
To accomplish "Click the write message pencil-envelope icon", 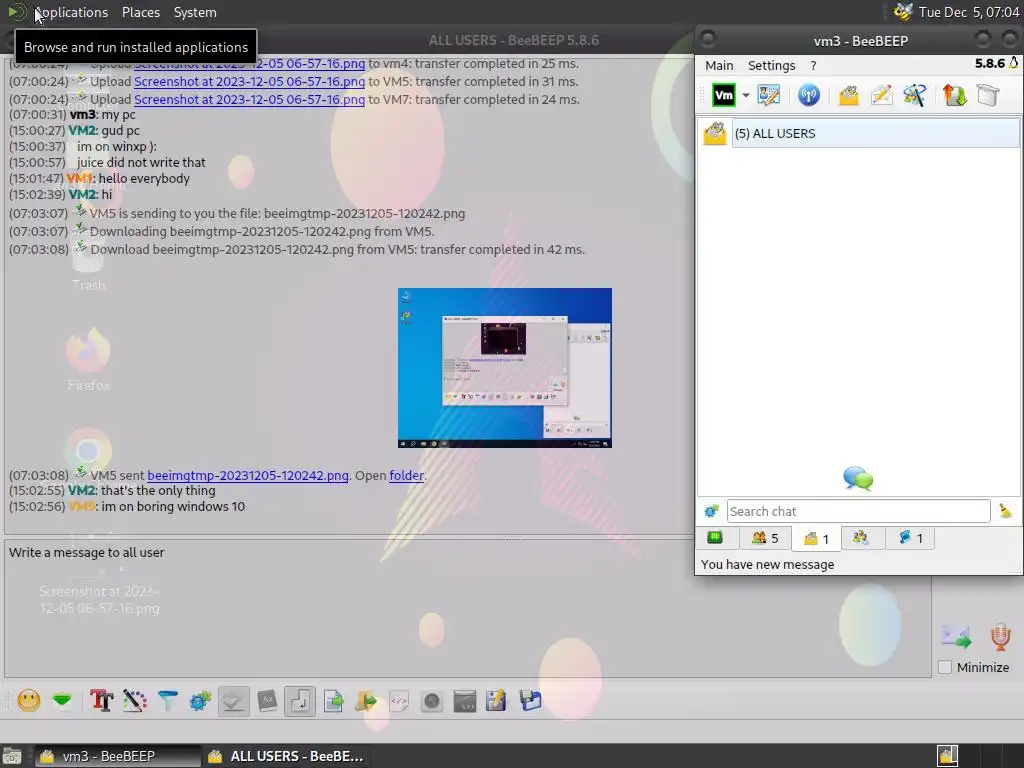I will pos(882,95).
